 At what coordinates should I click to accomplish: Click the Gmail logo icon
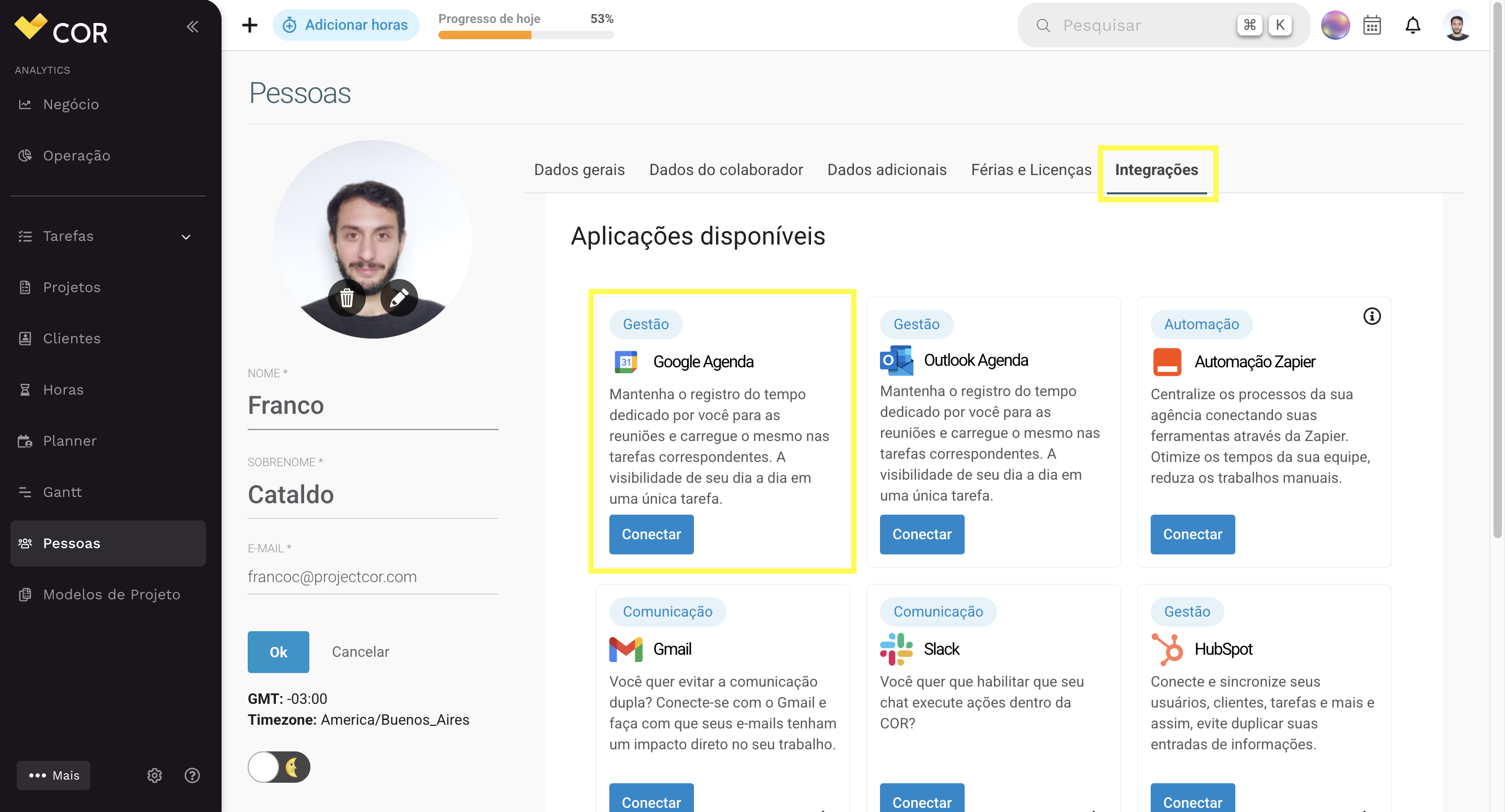[626, 649]
